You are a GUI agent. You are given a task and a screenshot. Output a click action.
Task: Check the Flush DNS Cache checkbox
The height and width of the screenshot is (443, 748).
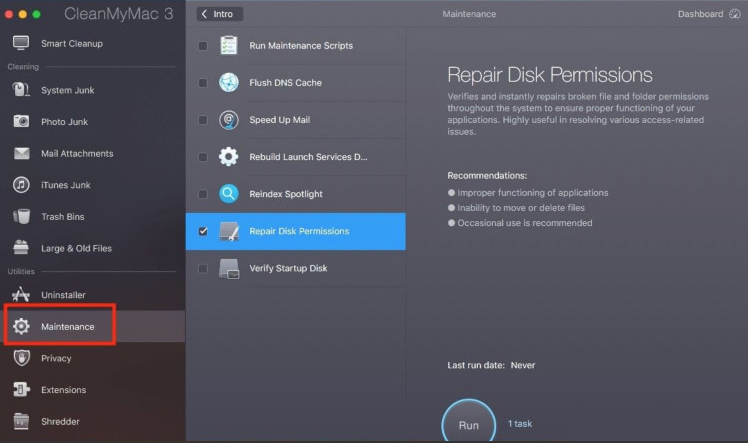click(204, 83)
